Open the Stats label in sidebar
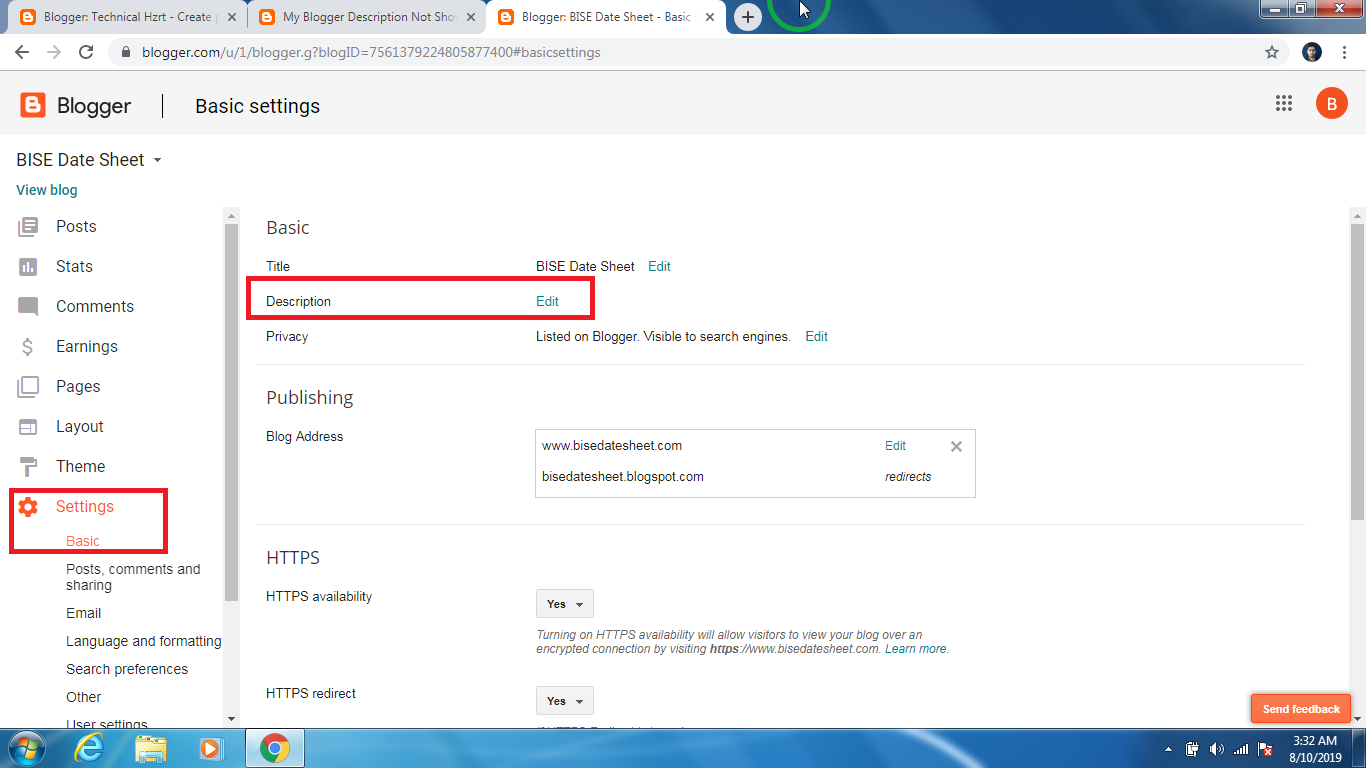Image resolution: width=1366 pixels, height=768 pixels. tap(74, 267)
